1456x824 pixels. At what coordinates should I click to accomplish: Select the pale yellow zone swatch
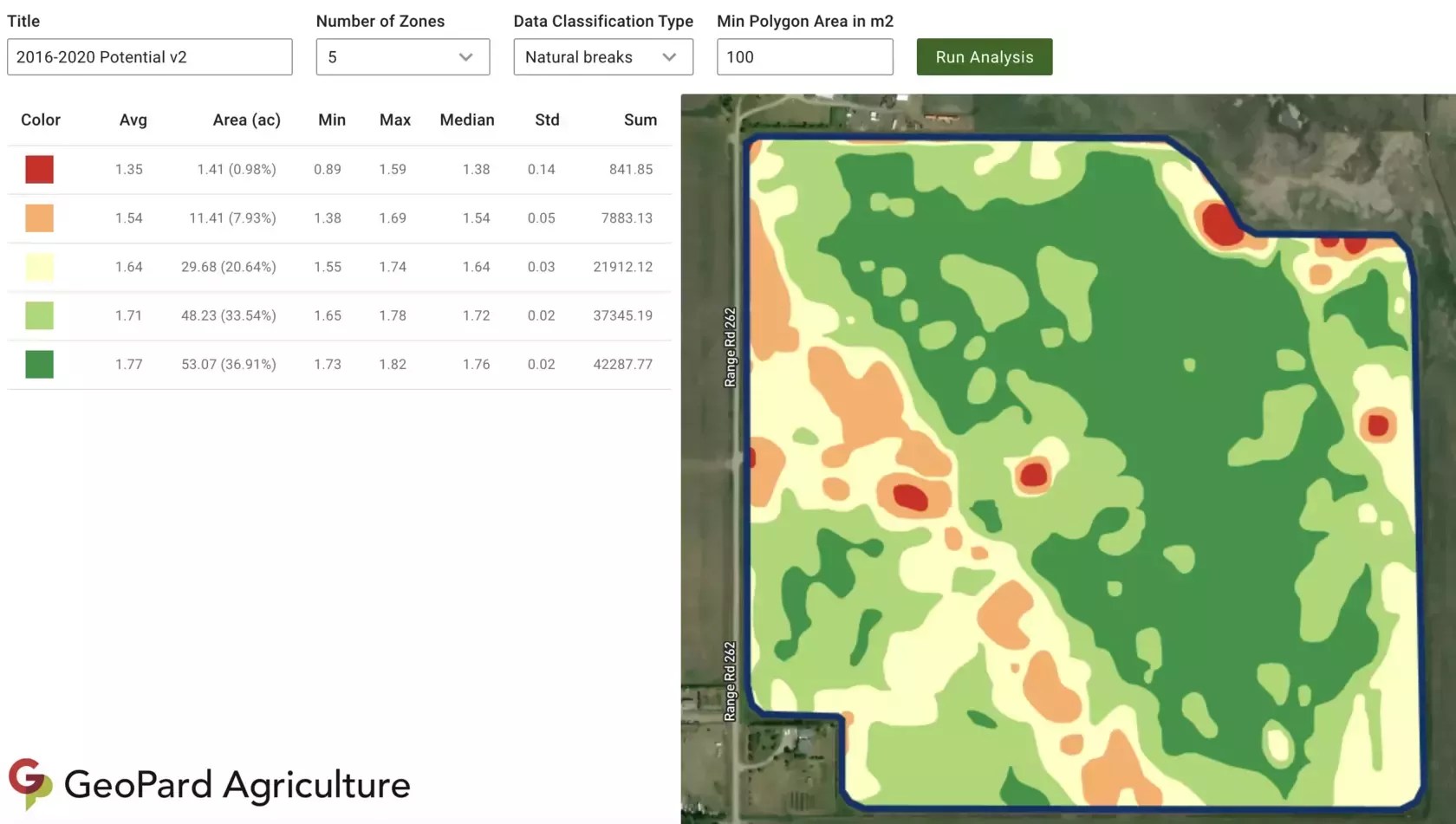click(x=39, y=267)
